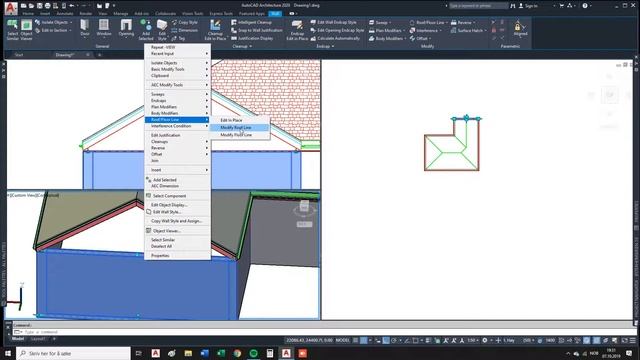Open Spotify from the Windows taskbar
Image resolution: width=640 pixels, height=360 pixels.
coord(253,353)
